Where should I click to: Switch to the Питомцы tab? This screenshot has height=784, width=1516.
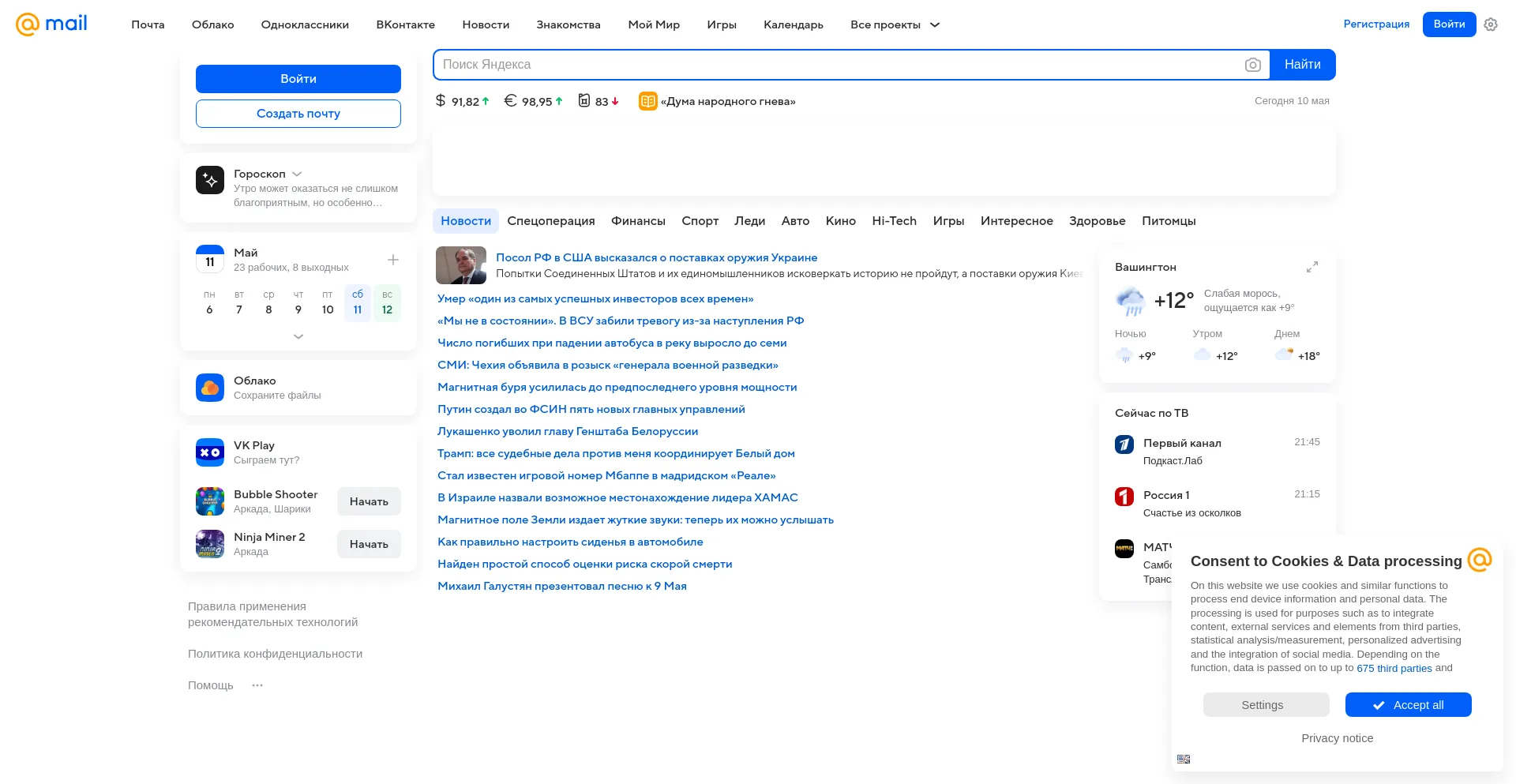coord(1169,221)
